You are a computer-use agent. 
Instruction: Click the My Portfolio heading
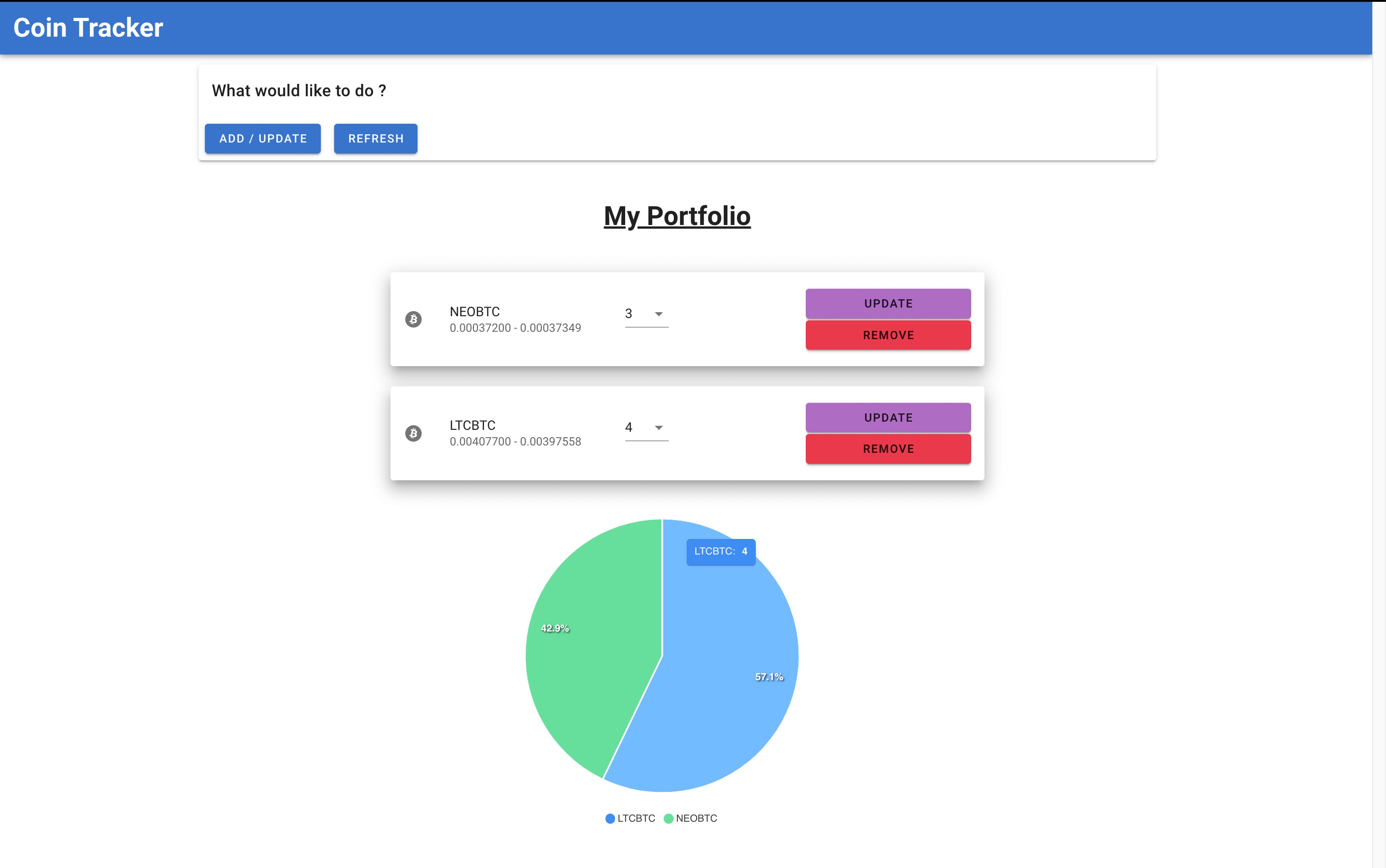[677, 216]
